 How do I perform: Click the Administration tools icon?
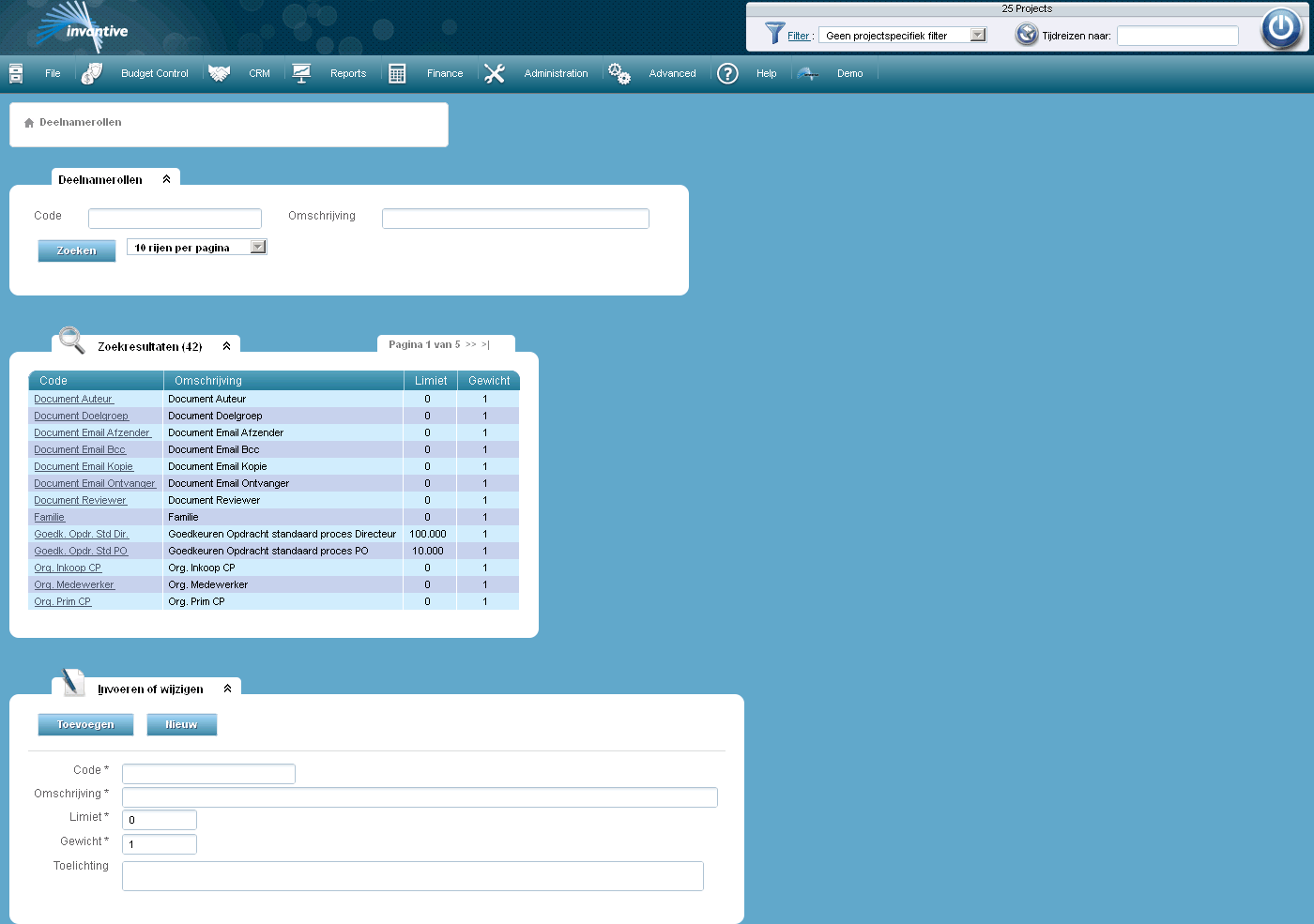pyautogui.click(x=495, y=73)
